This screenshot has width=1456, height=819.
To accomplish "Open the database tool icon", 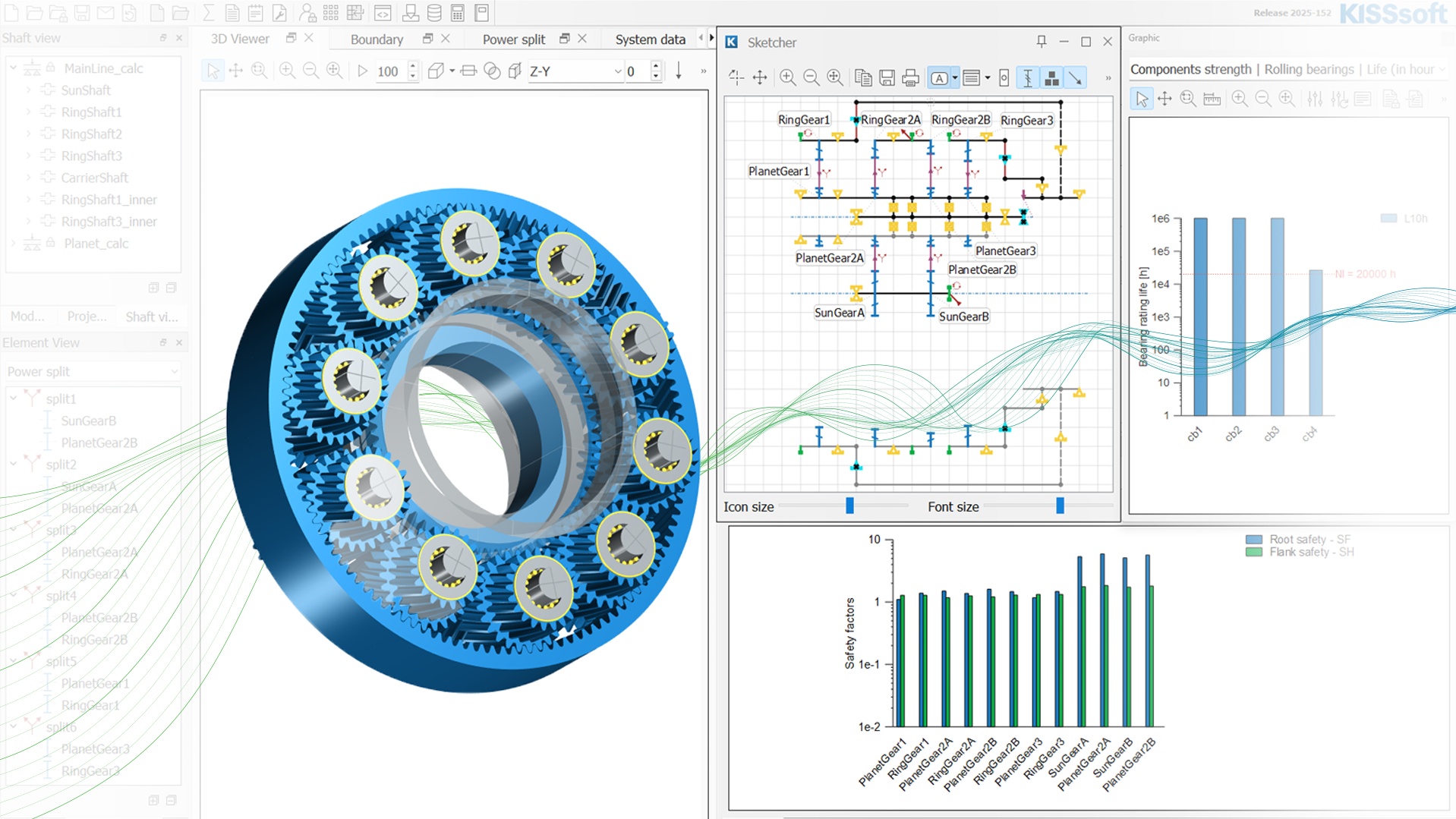I will click(433, 13).
